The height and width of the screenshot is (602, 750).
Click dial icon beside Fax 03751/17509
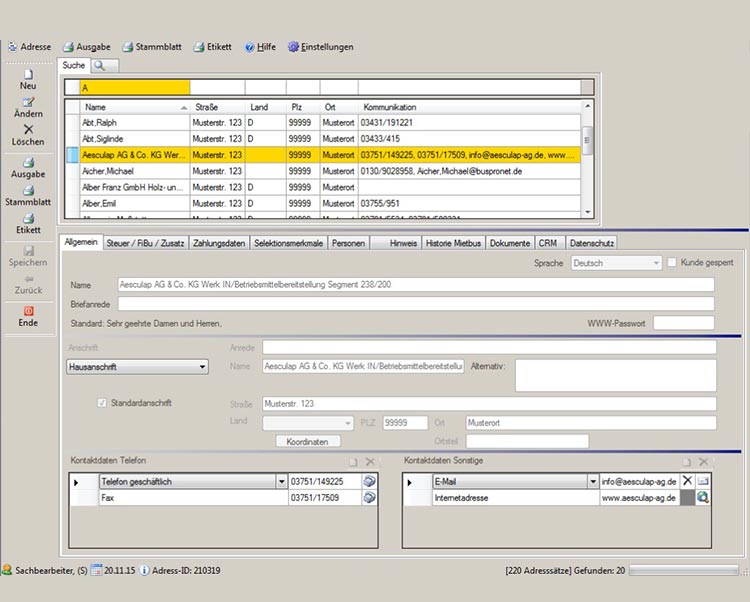(x=369, y=498)
